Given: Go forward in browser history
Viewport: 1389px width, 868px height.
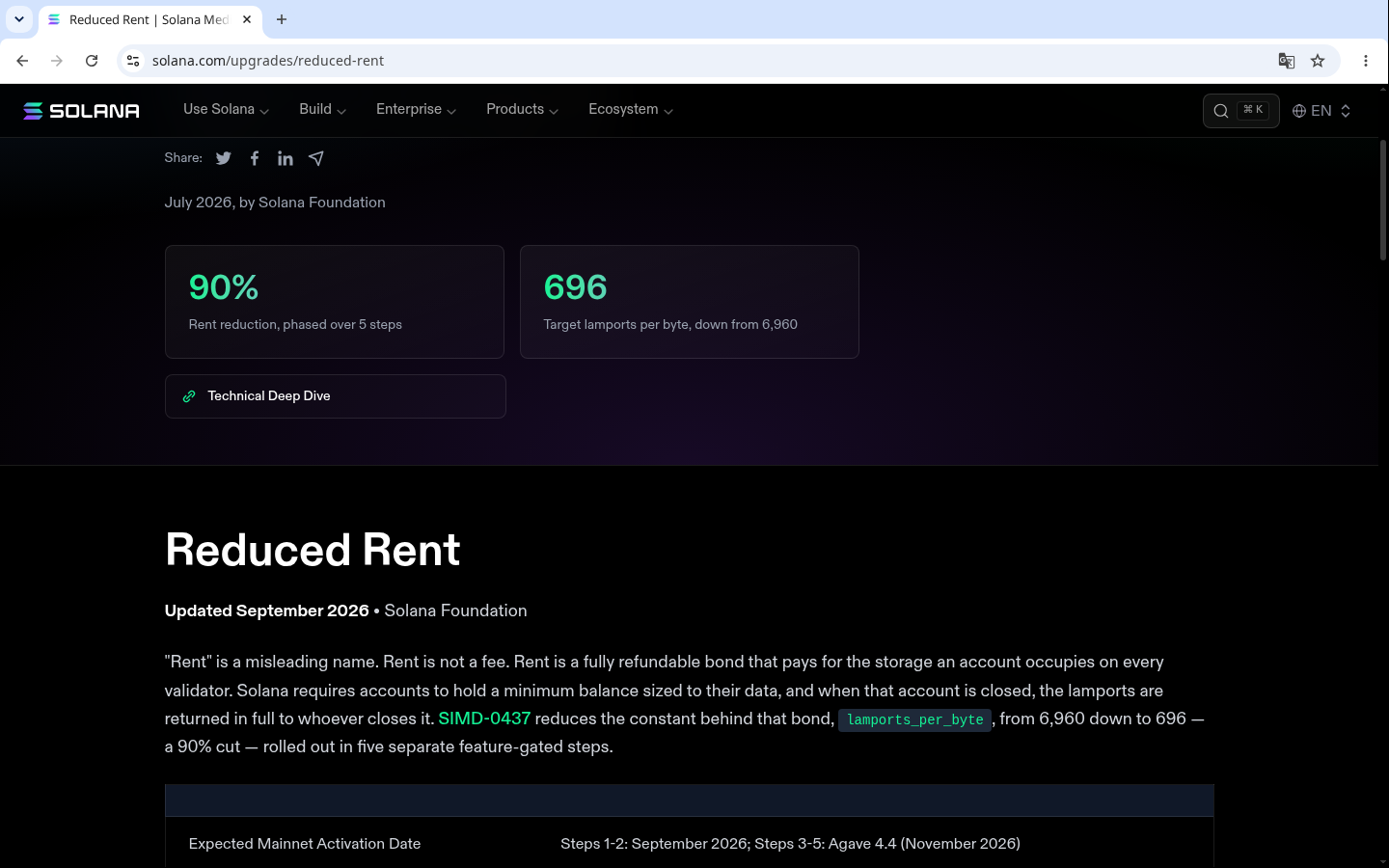Looking at the screenshot, I should 57,61.
